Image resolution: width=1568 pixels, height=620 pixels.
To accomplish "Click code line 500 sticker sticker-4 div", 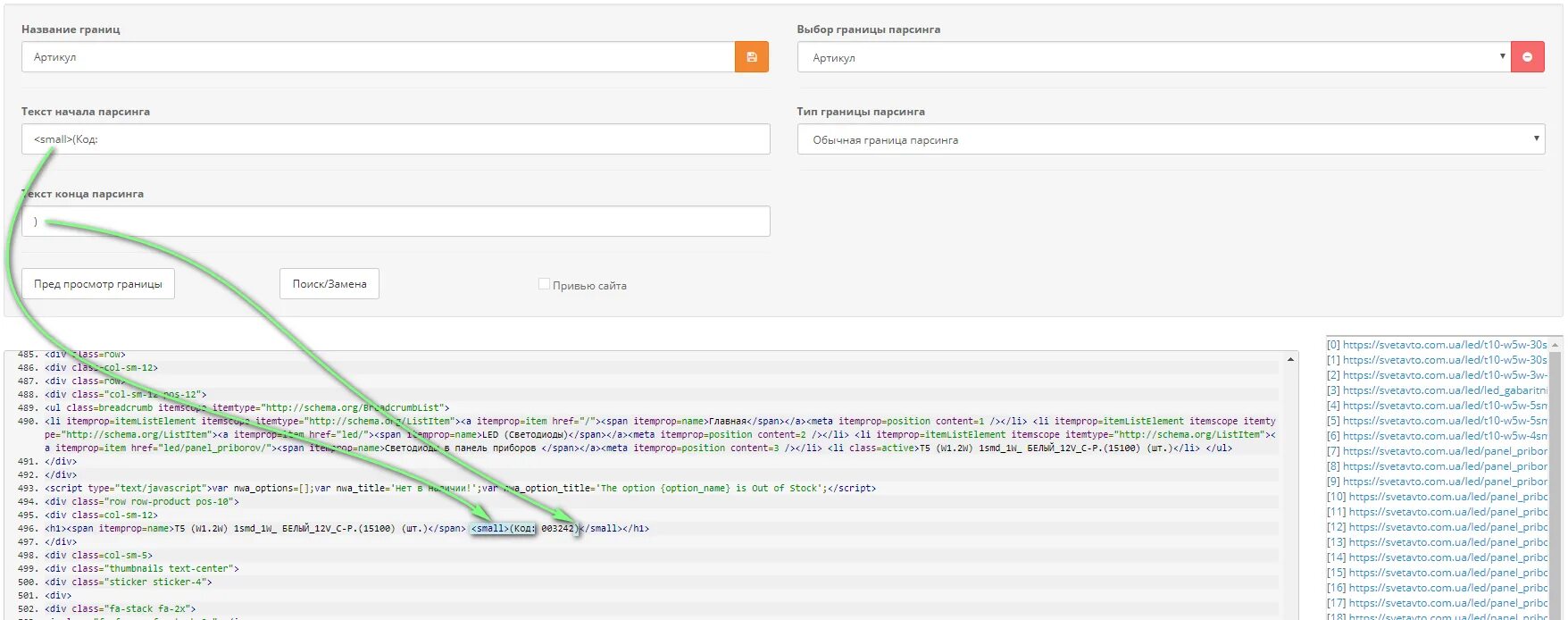I will point(129,582).
